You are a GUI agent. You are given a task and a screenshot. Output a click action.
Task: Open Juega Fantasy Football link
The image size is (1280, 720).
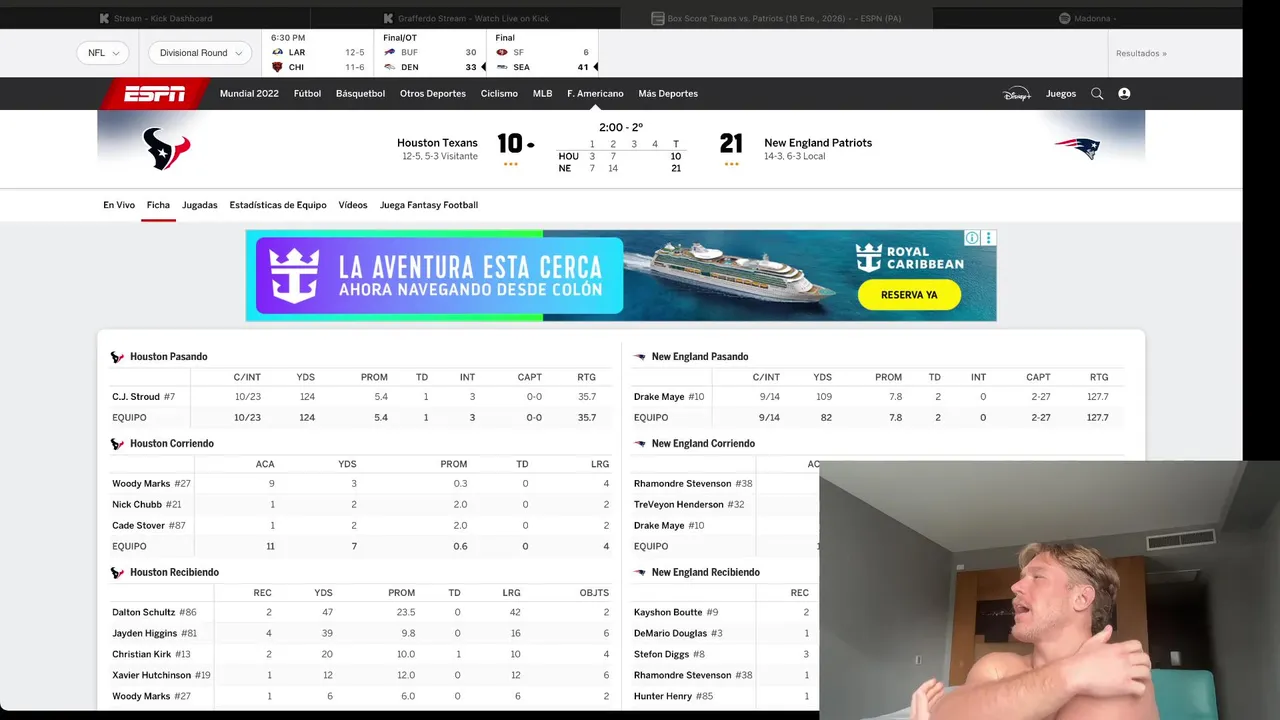tap(429, 205)
